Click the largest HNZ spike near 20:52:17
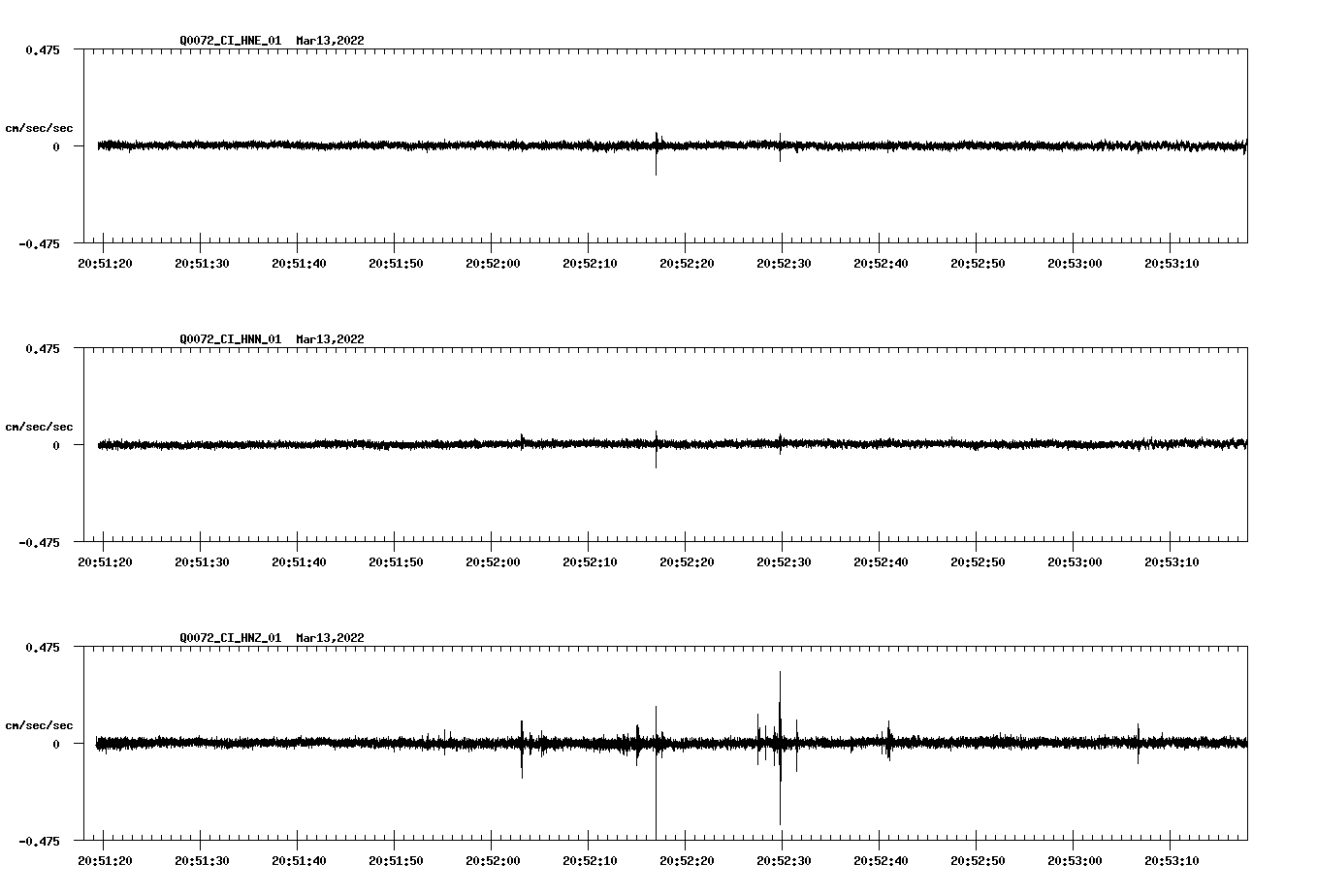Image resolution: width=1317 pixels, height=896 pixels. (x=656, y=772)
